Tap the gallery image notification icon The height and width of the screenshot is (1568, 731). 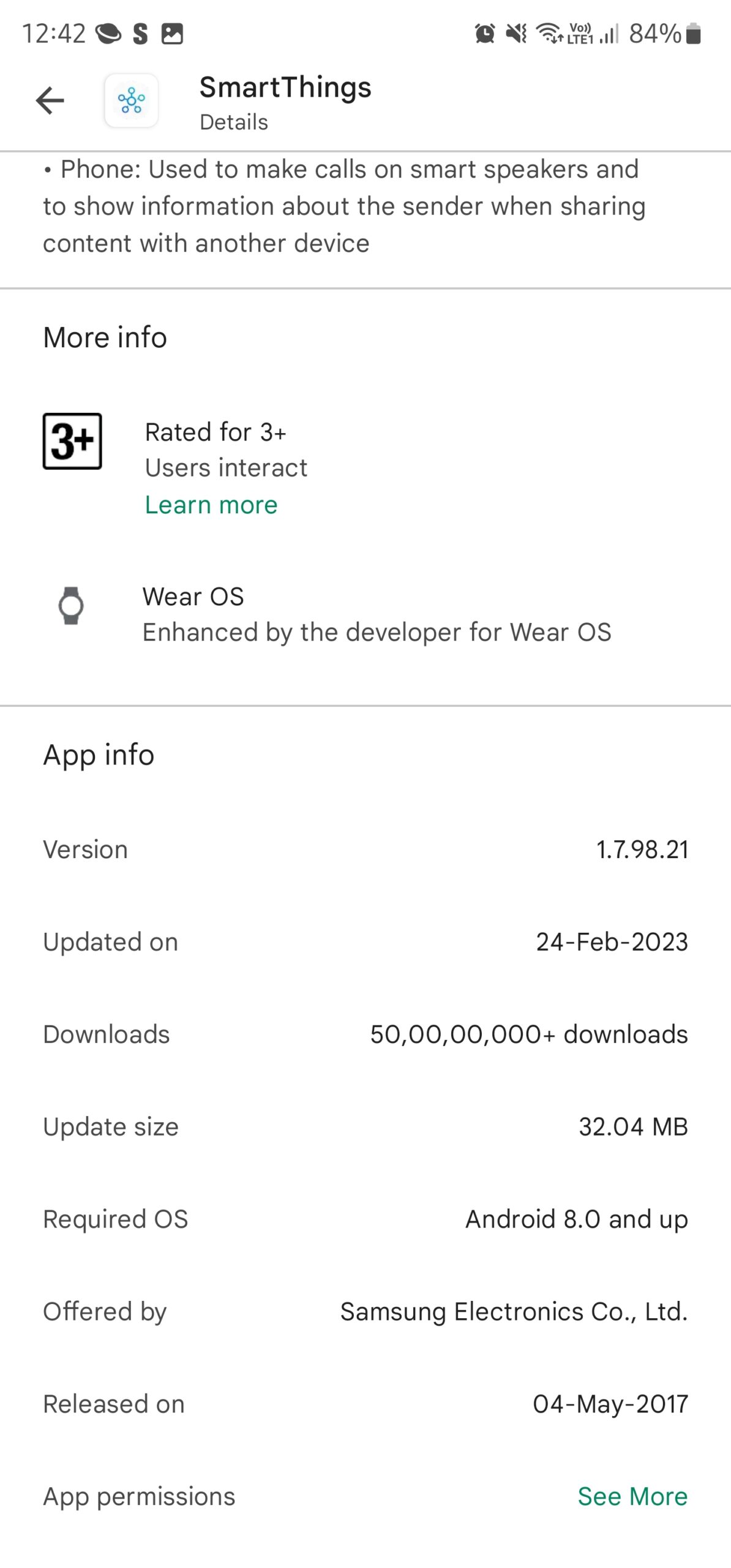[x=172, y=34]
